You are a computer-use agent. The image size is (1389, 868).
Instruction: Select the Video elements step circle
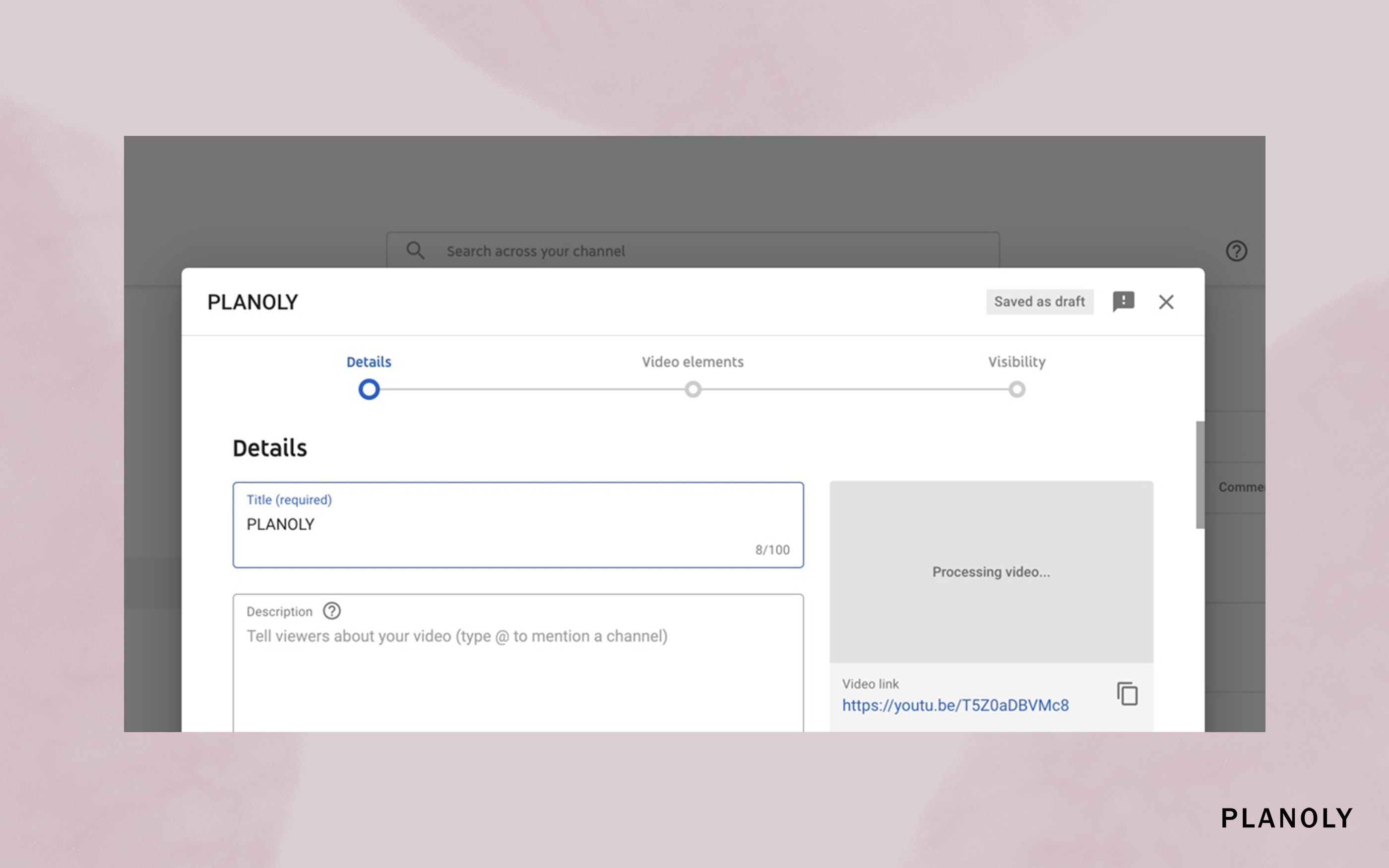(x=693, y=390)
